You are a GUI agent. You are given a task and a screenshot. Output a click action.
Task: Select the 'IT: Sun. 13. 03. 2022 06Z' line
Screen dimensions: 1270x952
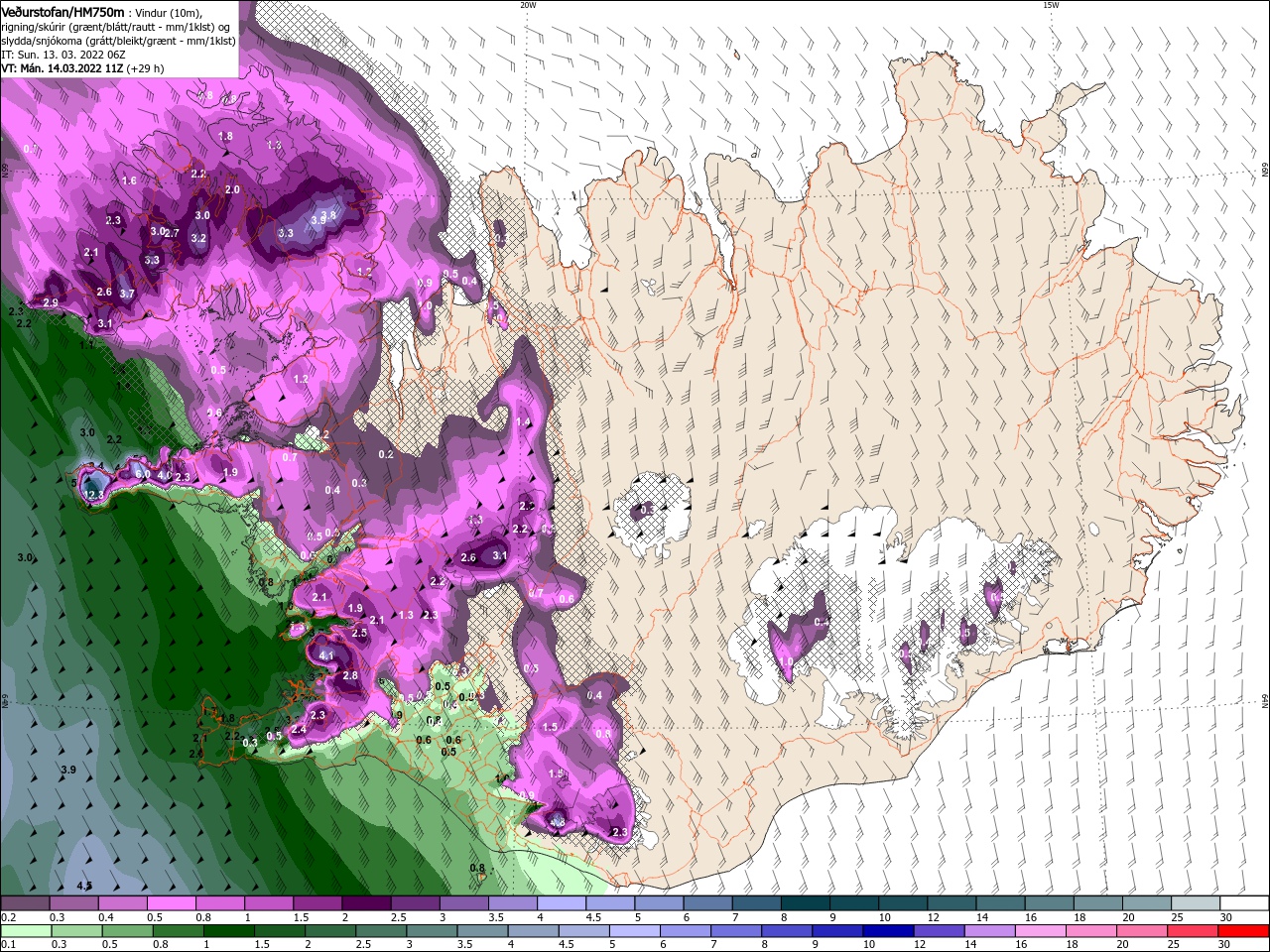[x=63, y=55]
